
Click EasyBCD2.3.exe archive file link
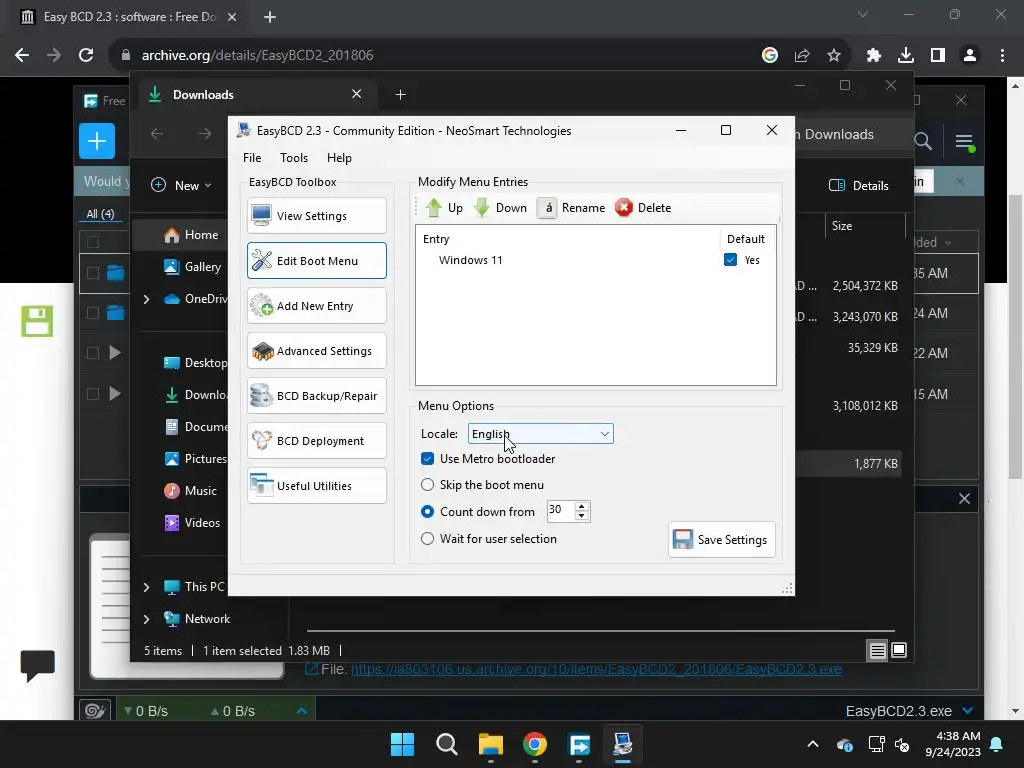coord(596,669)
